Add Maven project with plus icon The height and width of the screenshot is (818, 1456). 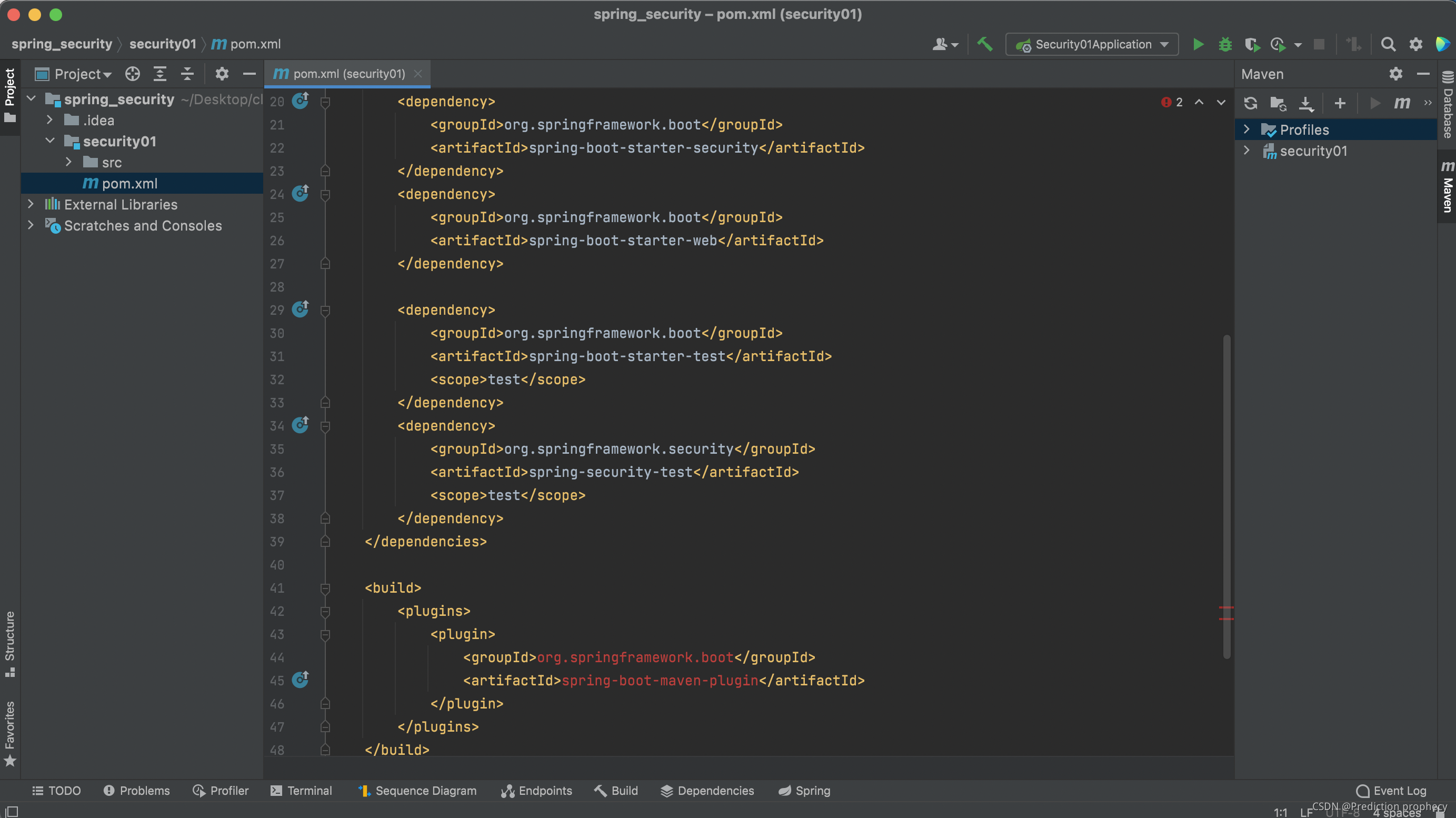1340,103
